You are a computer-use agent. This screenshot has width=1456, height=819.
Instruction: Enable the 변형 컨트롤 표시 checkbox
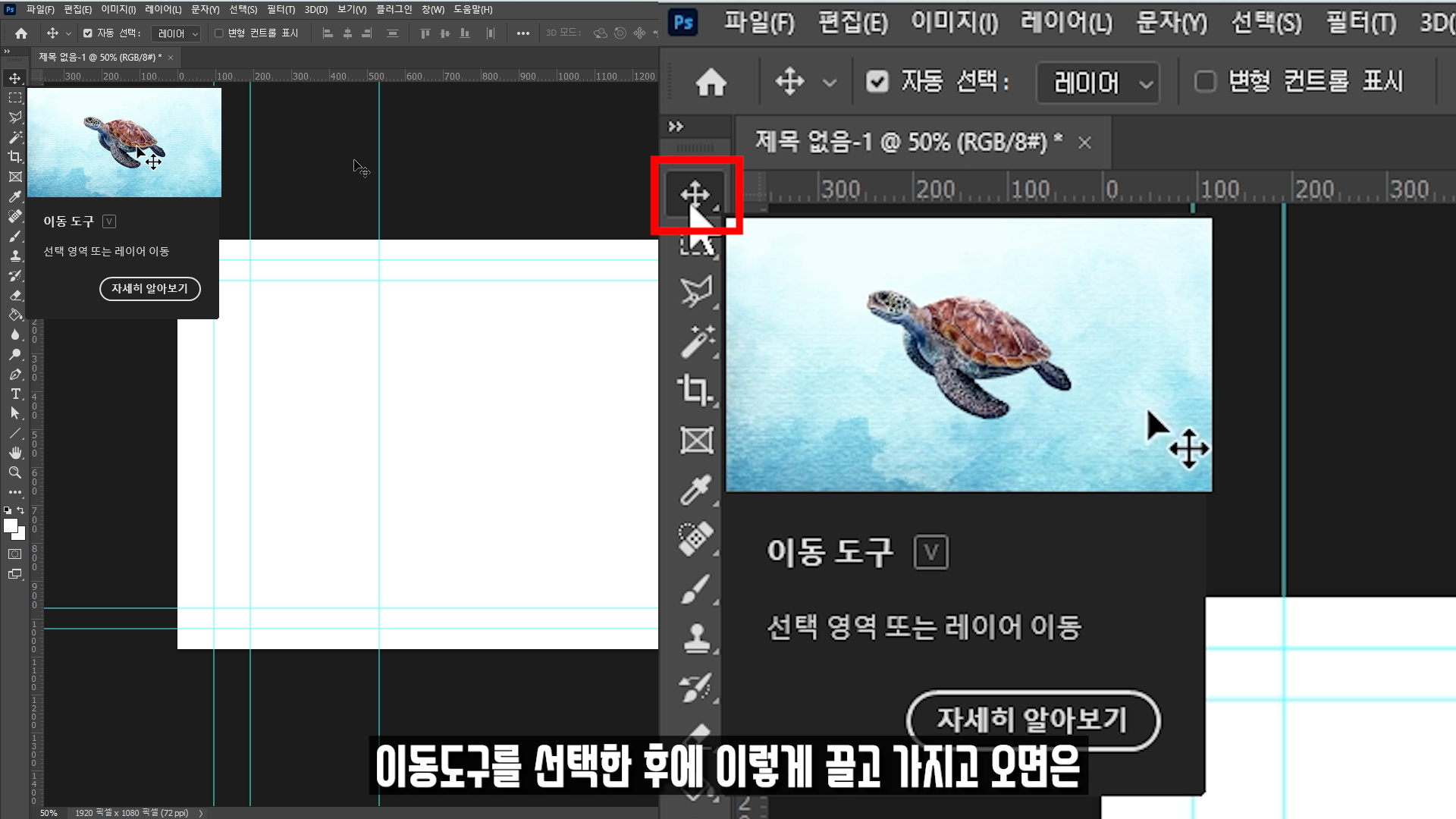point(219,33)
